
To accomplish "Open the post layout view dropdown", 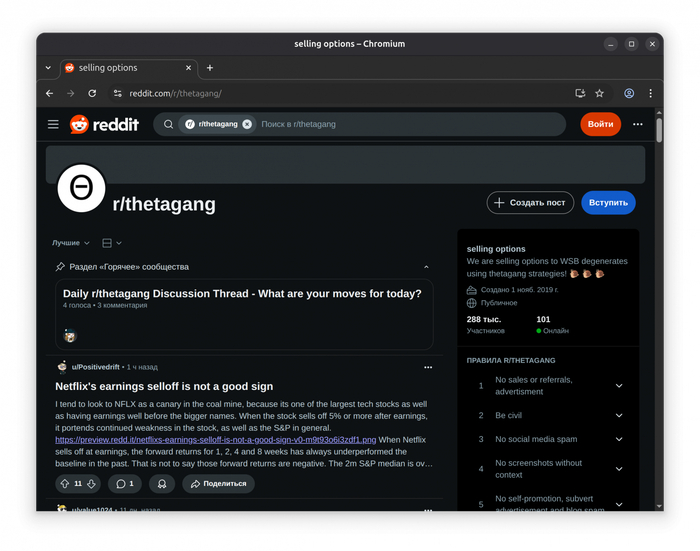I will pos(112,243).
